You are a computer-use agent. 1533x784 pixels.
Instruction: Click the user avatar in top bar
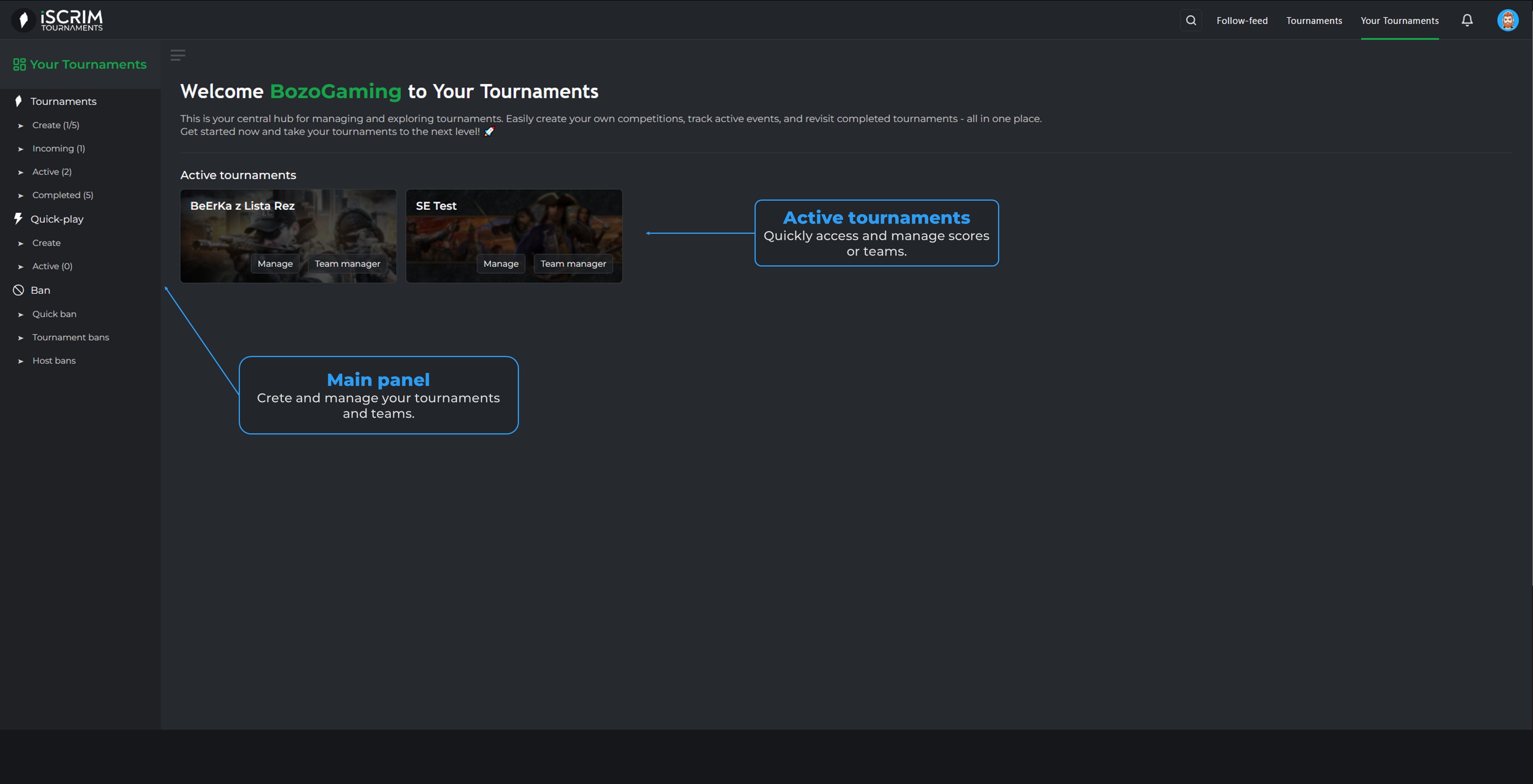click(x=1508, y=20)
